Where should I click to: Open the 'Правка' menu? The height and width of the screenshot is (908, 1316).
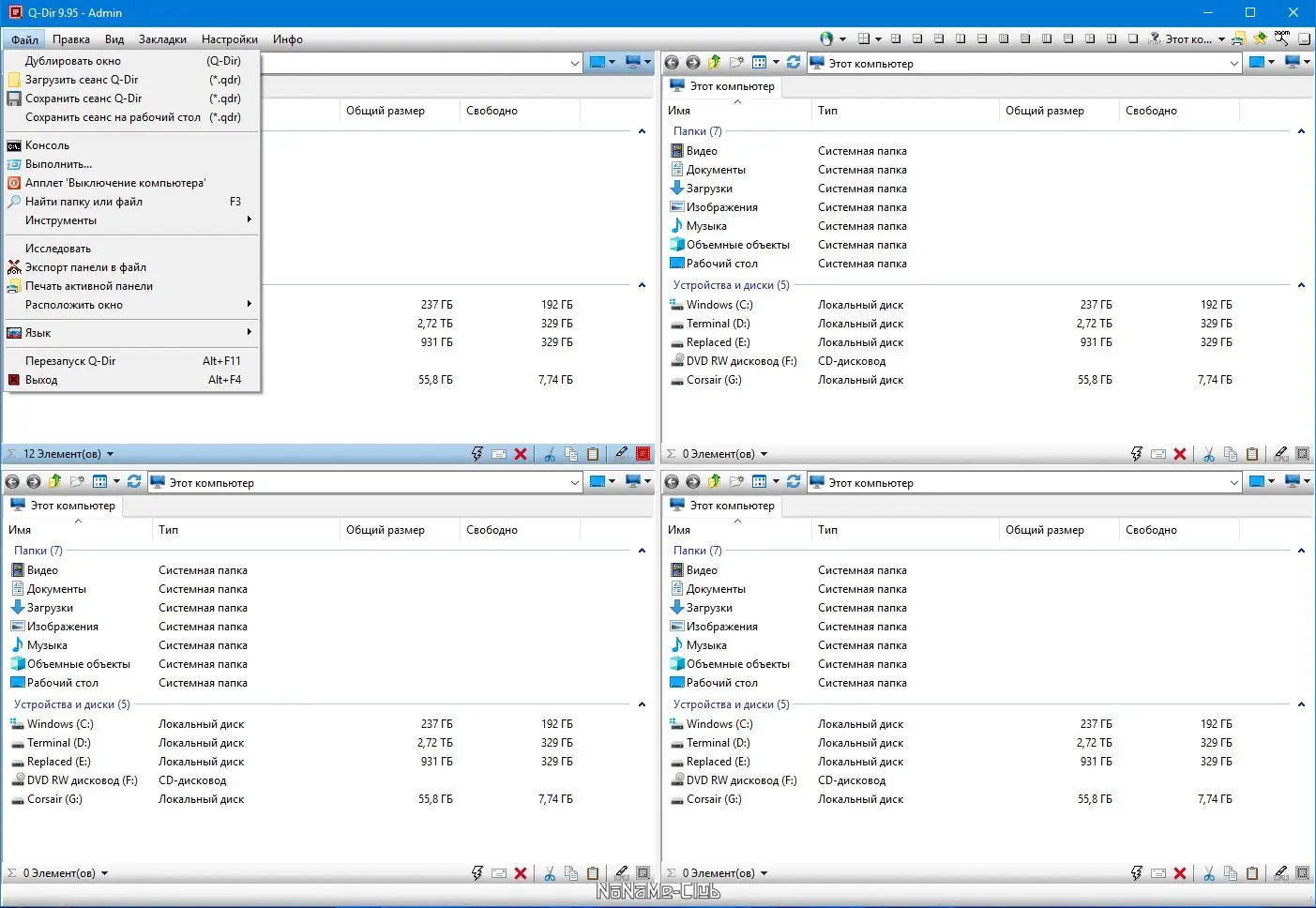point(71,39)
